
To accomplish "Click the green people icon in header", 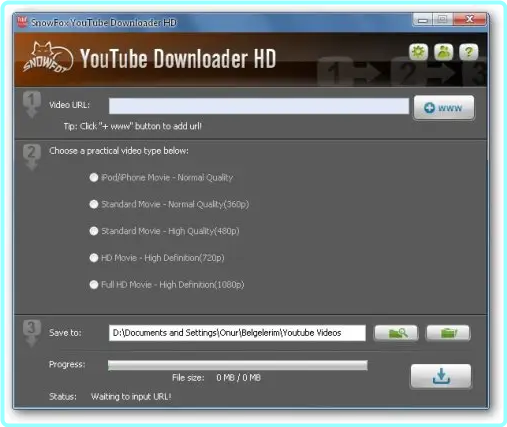I will click(443, 52).
